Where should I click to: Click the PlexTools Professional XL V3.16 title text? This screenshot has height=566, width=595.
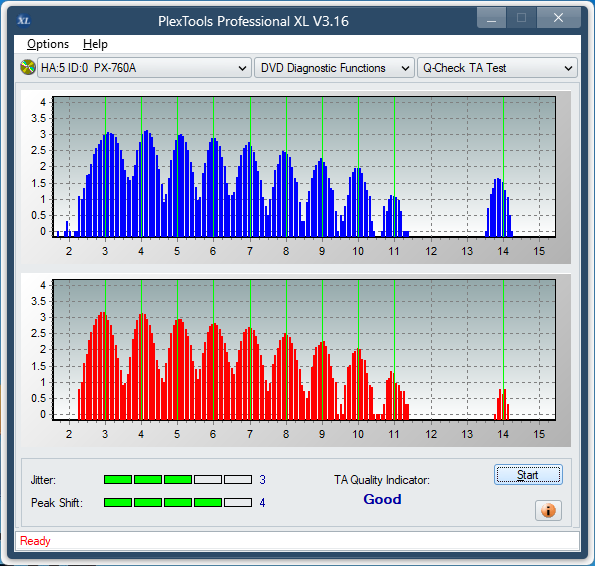pyautogui.click(x=253, y=21)
